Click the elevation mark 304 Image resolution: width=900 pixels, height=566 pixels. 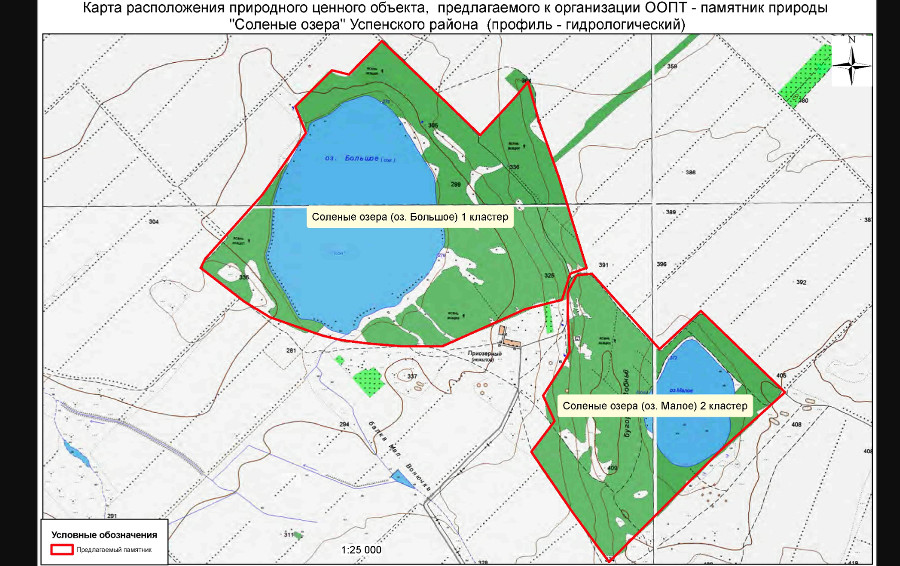point(154,220)
